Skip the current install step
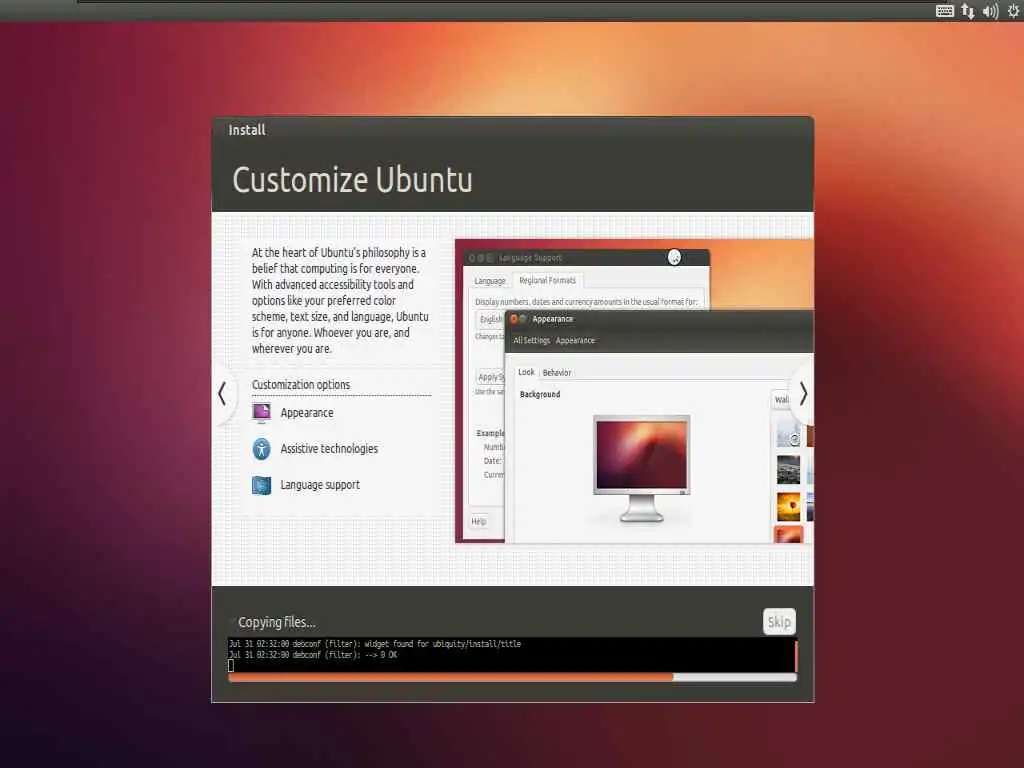Screen dimensions: 1024x768 779,622
